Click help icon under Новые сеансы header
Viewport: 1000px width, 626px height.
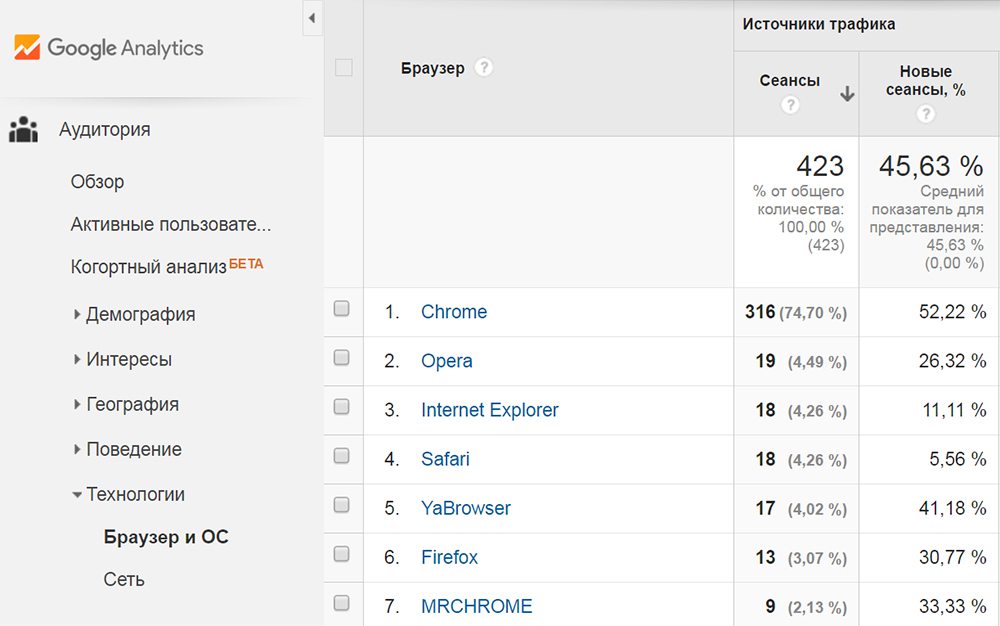click(925, 114)
